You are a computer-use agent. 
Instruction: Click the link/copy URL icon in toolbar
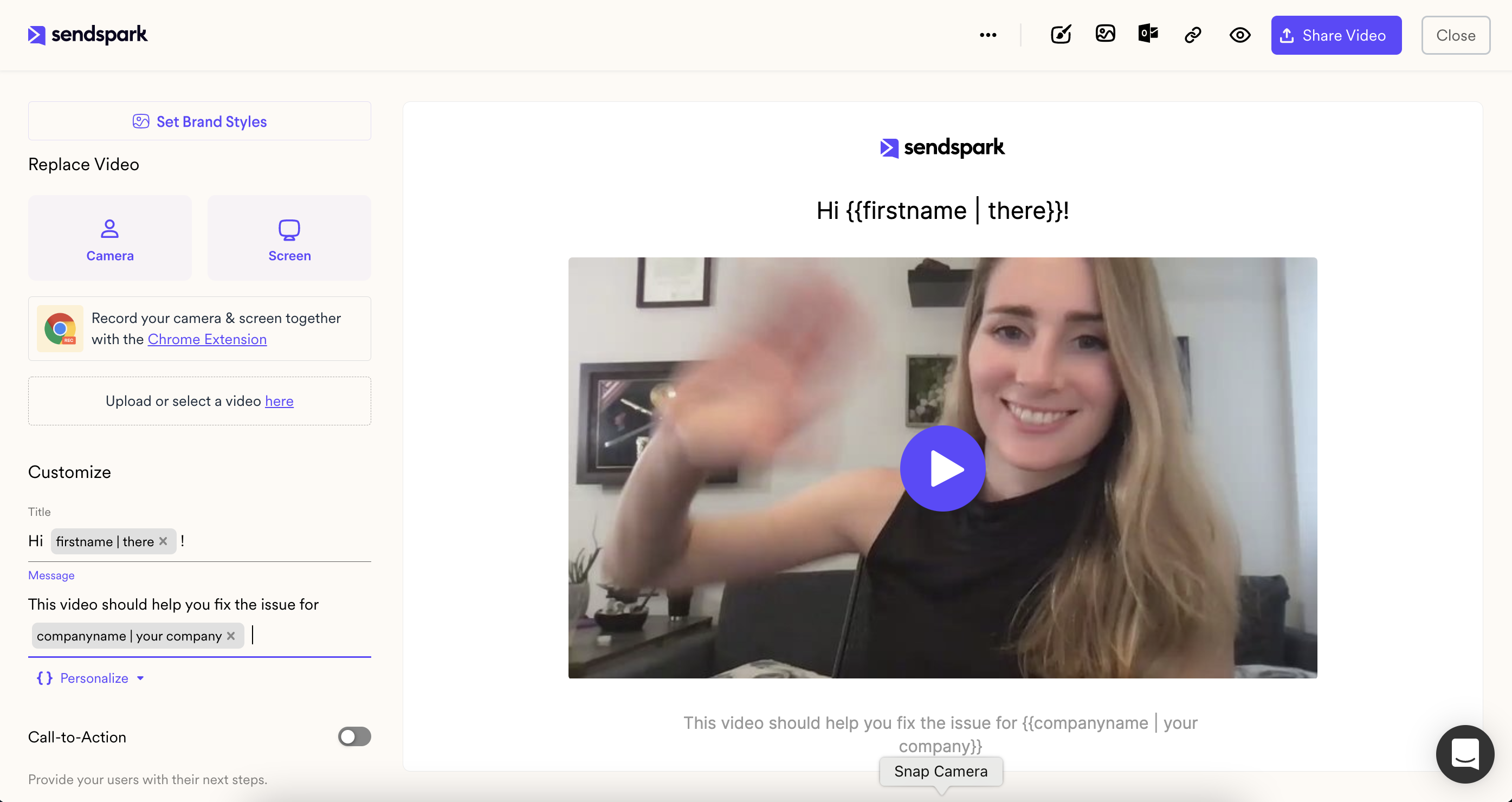(1194, 34)
